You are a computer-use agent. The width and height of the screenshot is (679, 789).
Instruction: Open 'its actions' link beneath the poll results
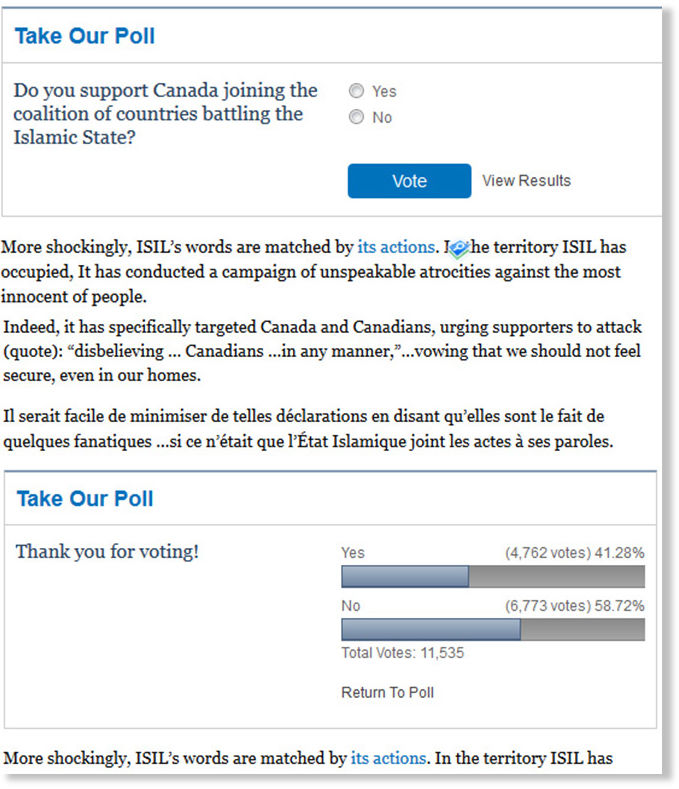pyautogui.click(x=388, y=758)
